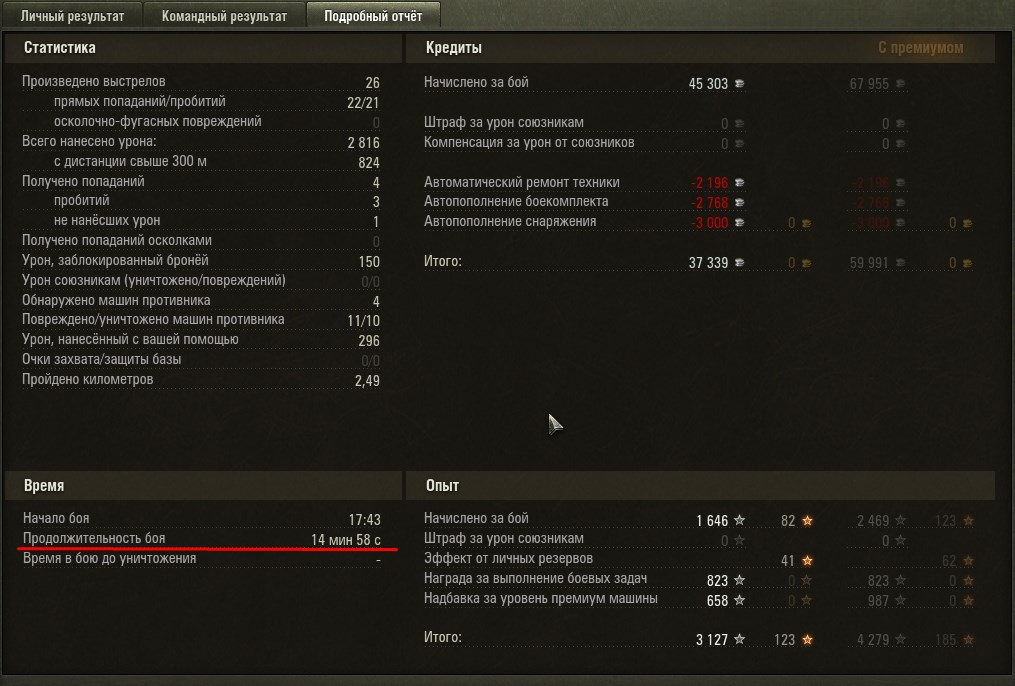Click credits icon by repair cost -2 196
Viewport: 1015px width, 686px height.
point(739,183)
